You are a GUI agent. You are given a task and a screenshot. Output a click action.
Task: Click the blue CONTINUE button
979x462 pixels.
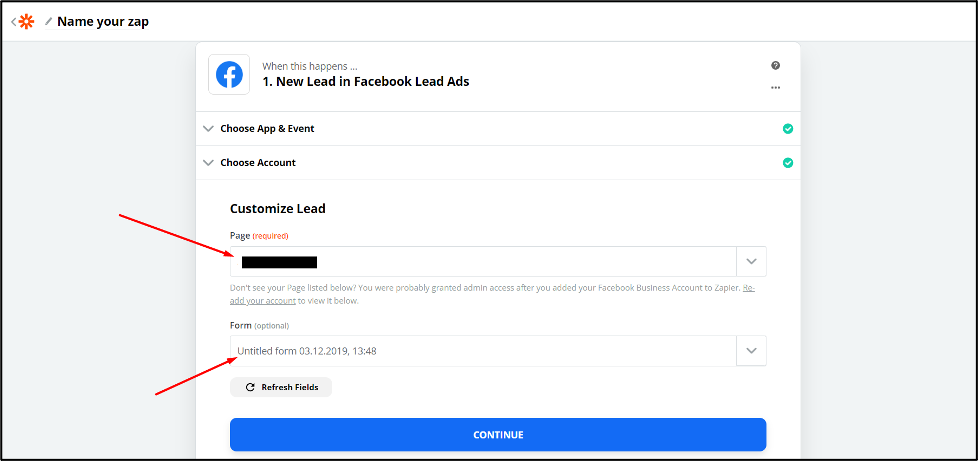tap(498, 435)
